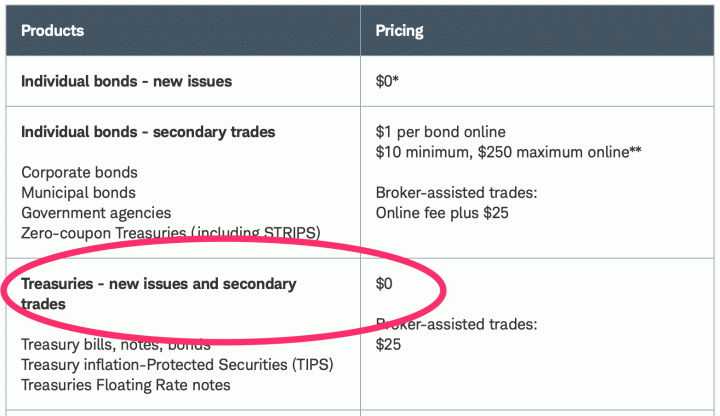Click the Corporate bonds line

coord(79,173)
